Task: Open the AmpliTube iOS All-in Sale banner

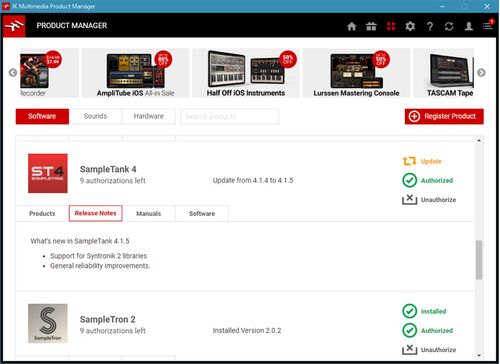Action: click(136, 73)
